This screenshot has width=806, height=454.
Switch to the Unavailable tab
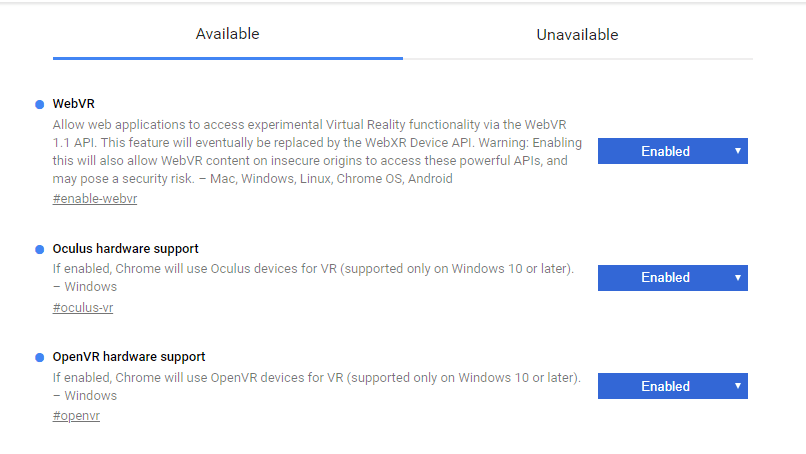pyautogui.click(x=577, y=35)
